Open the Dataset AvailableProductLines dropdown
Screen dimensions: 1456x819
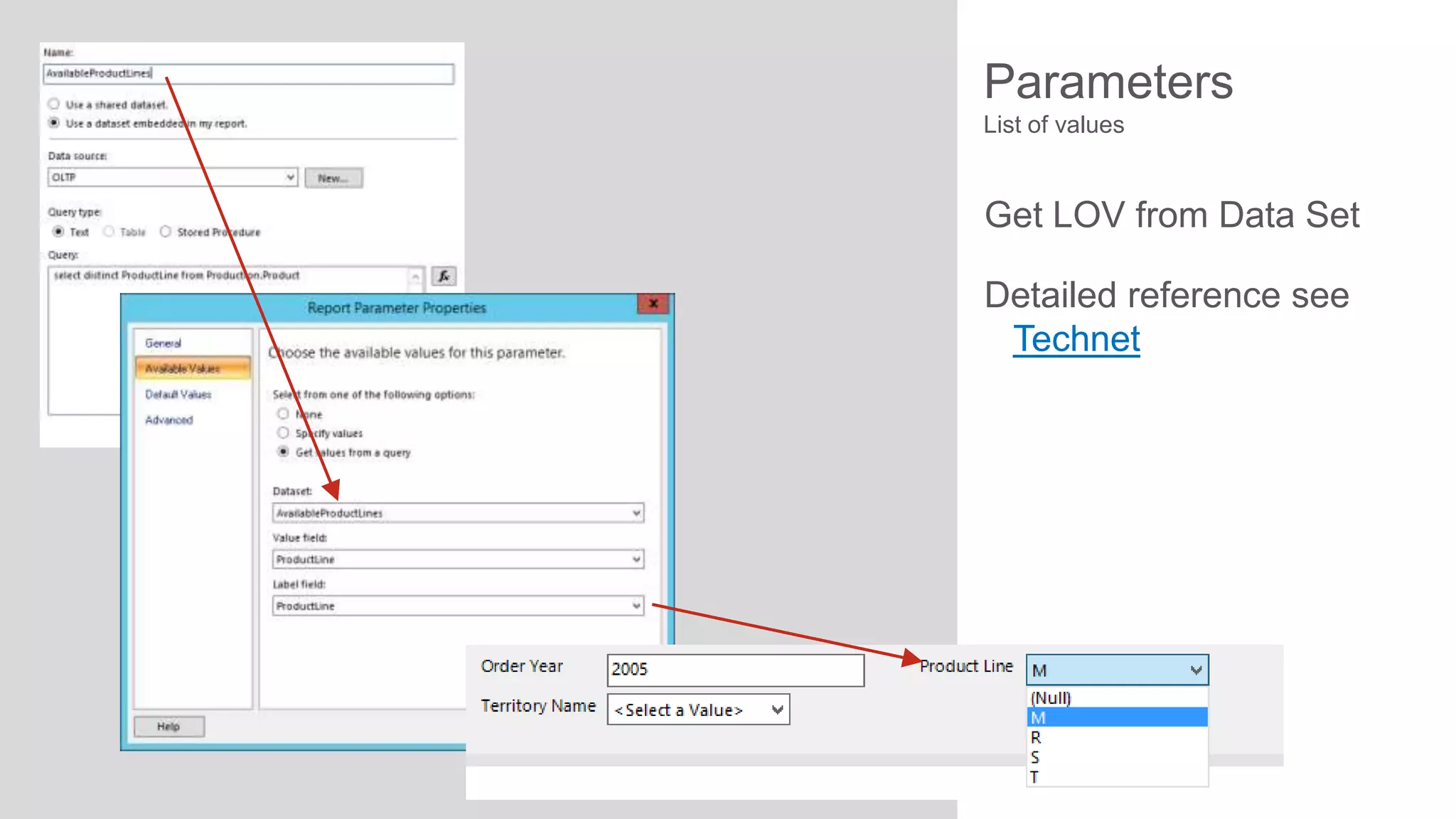tap(458, 513)
